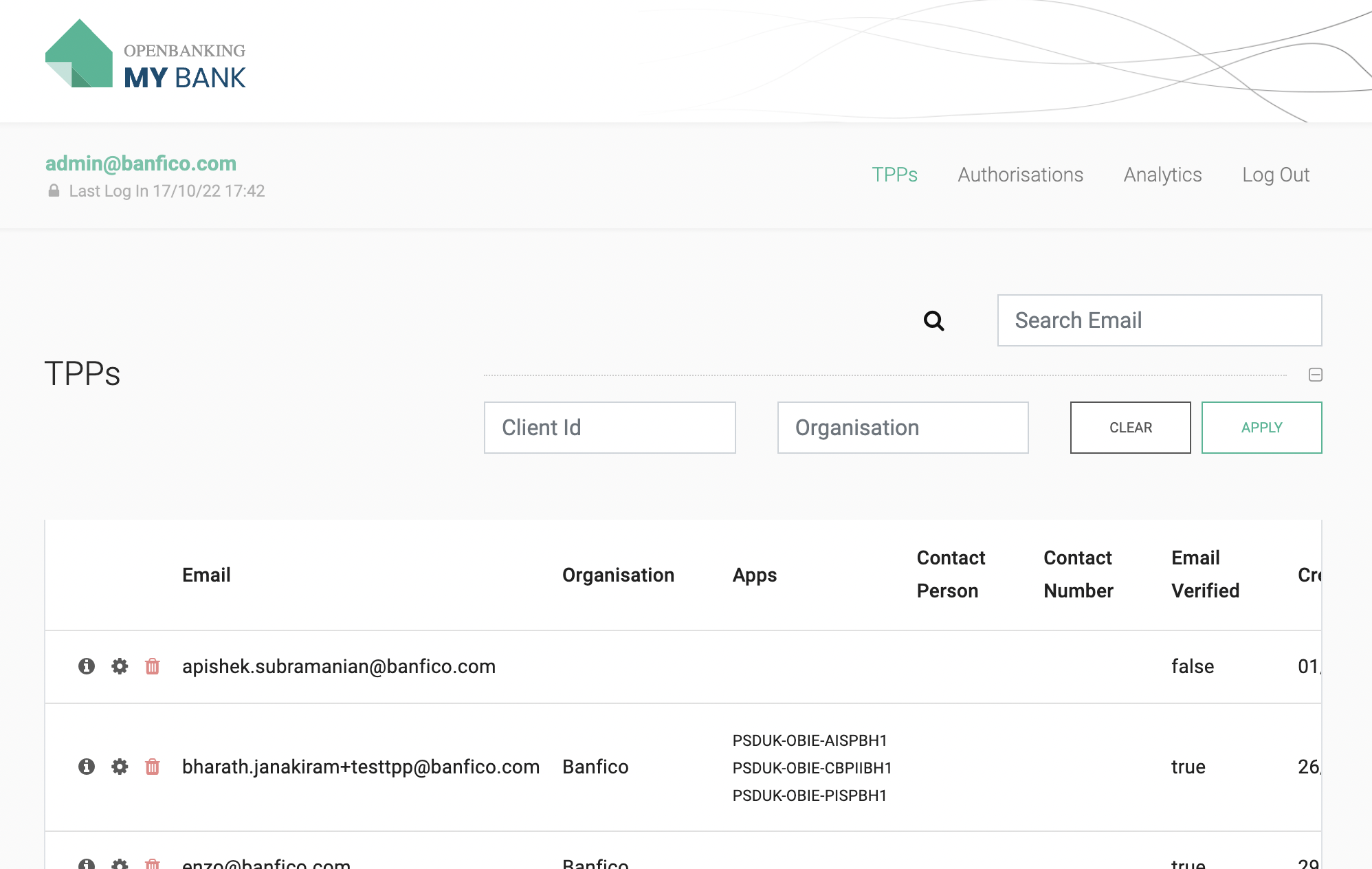
Task: Click the admin@banfico.com account link
Action: (141, 164)
